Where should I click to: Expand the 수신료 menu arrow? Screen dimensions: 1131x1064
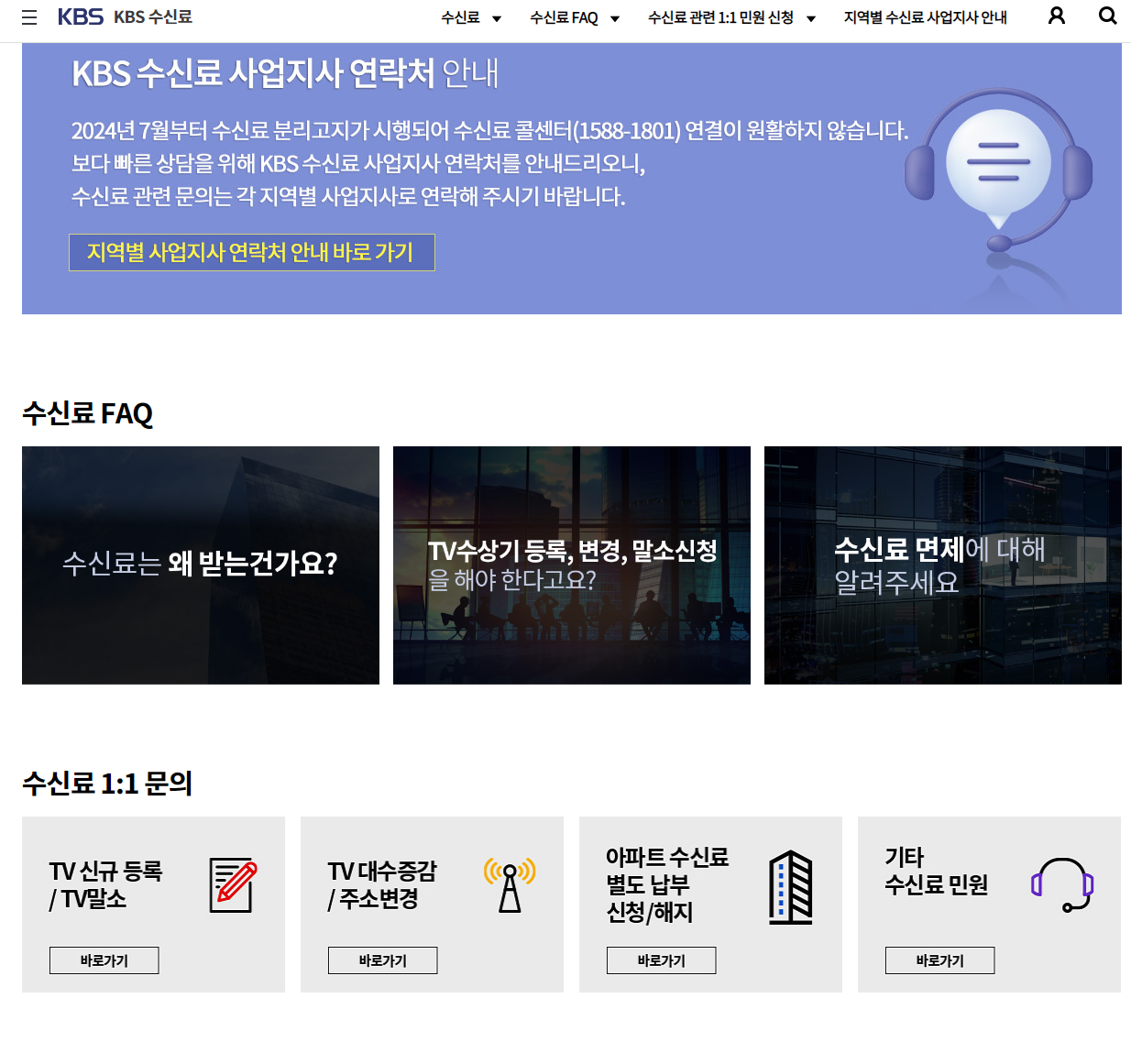(497, 18)
